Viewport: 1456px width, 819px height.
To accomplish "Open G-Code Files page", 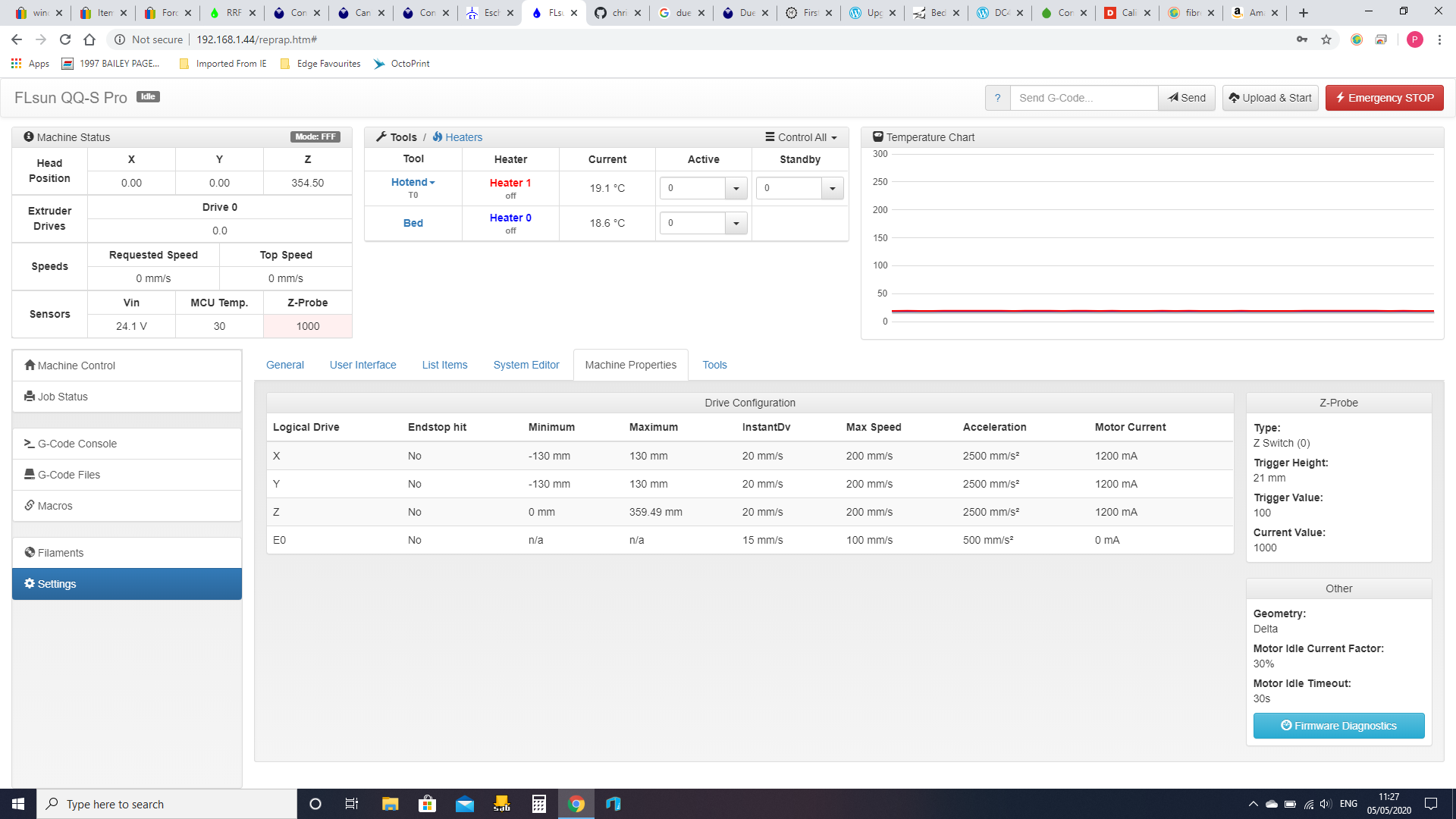I will [x=127, y=475].
